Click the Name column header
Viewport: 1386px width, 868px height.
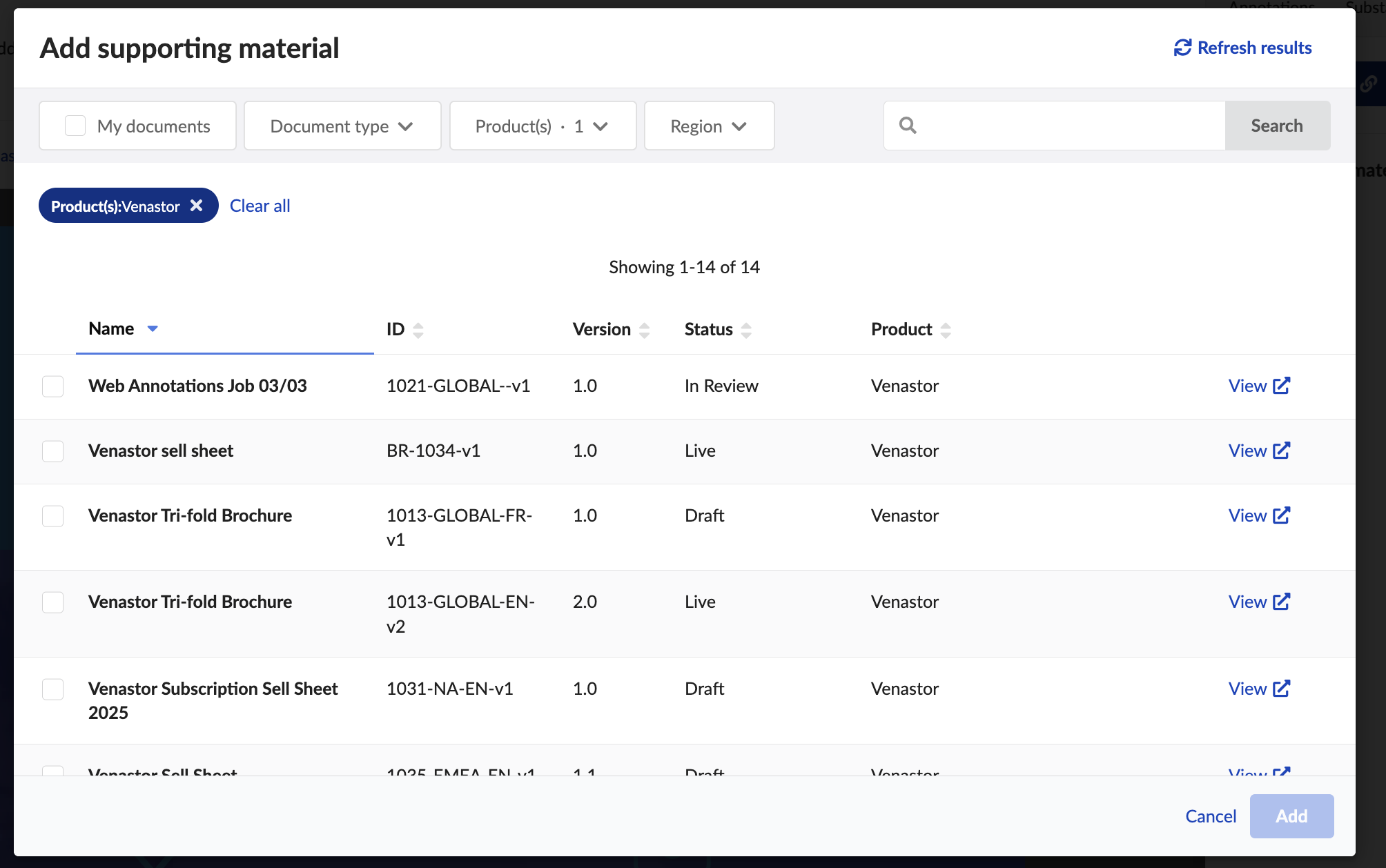point(111,328)
